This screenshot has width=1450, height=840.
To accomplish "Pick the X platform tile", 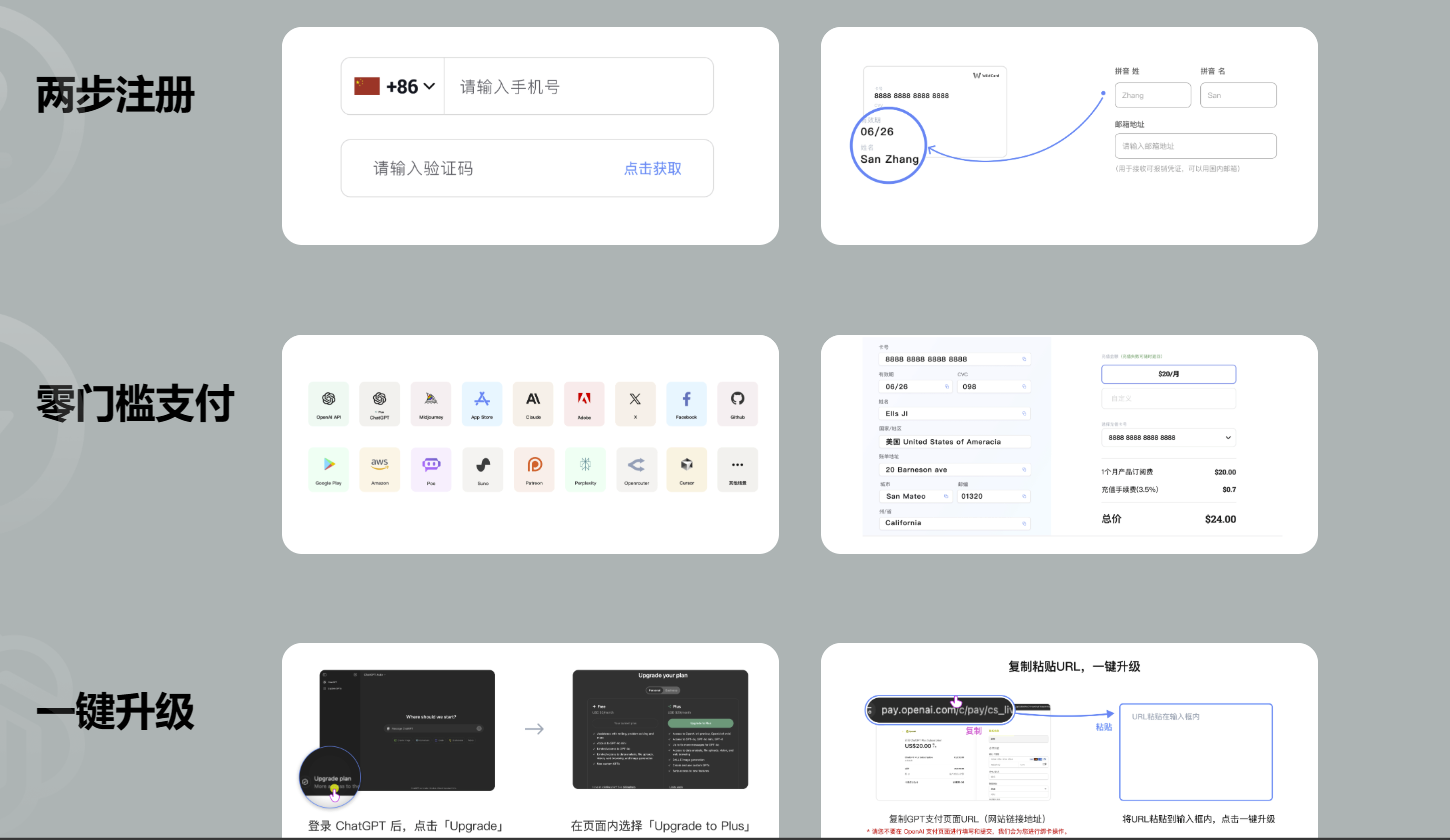I will pyautogui.click(x=635, y=403).
